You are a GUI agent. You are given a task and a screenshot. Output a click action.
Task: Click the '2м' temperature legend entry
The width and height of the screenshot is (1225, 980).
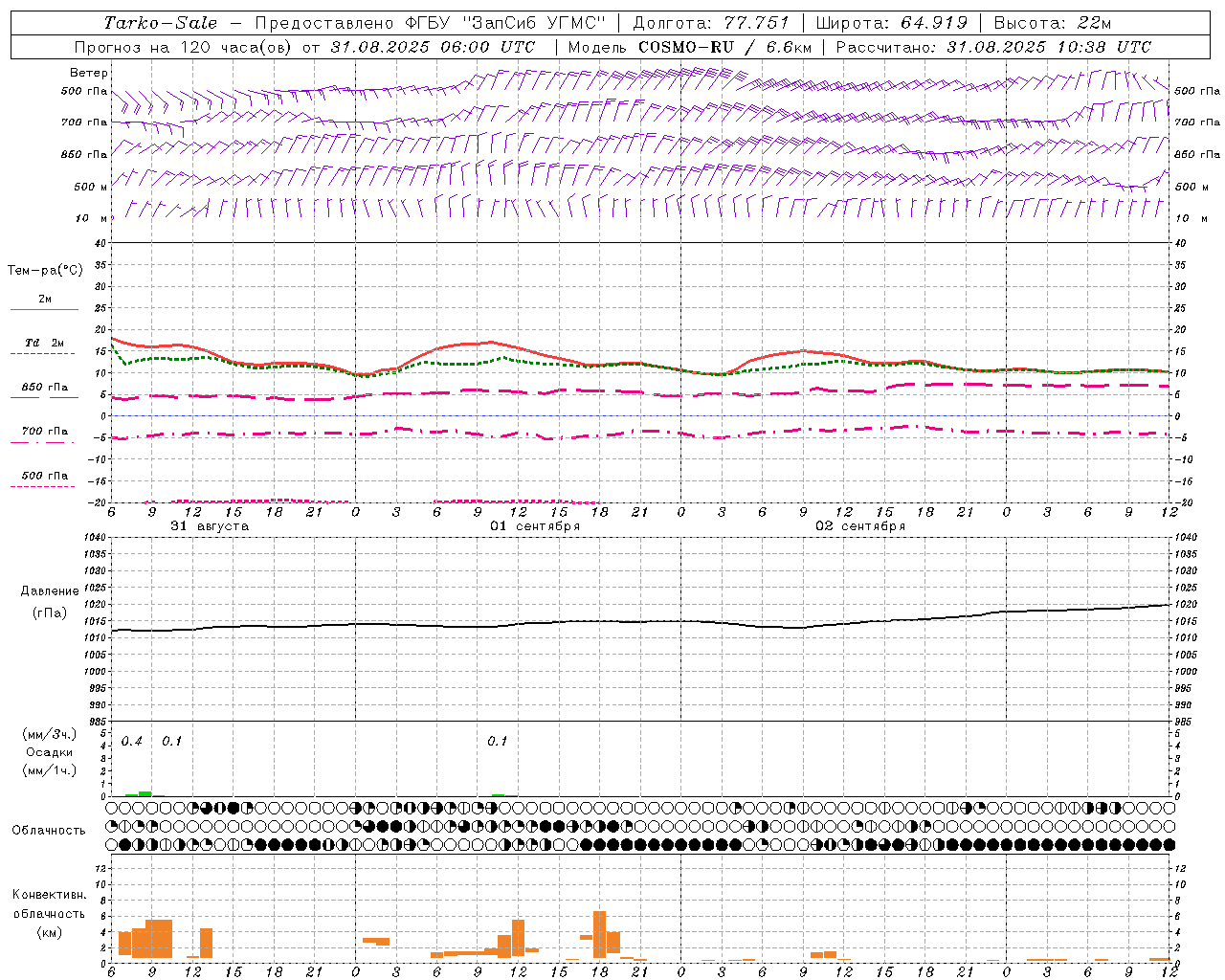[x=45, y=300]
